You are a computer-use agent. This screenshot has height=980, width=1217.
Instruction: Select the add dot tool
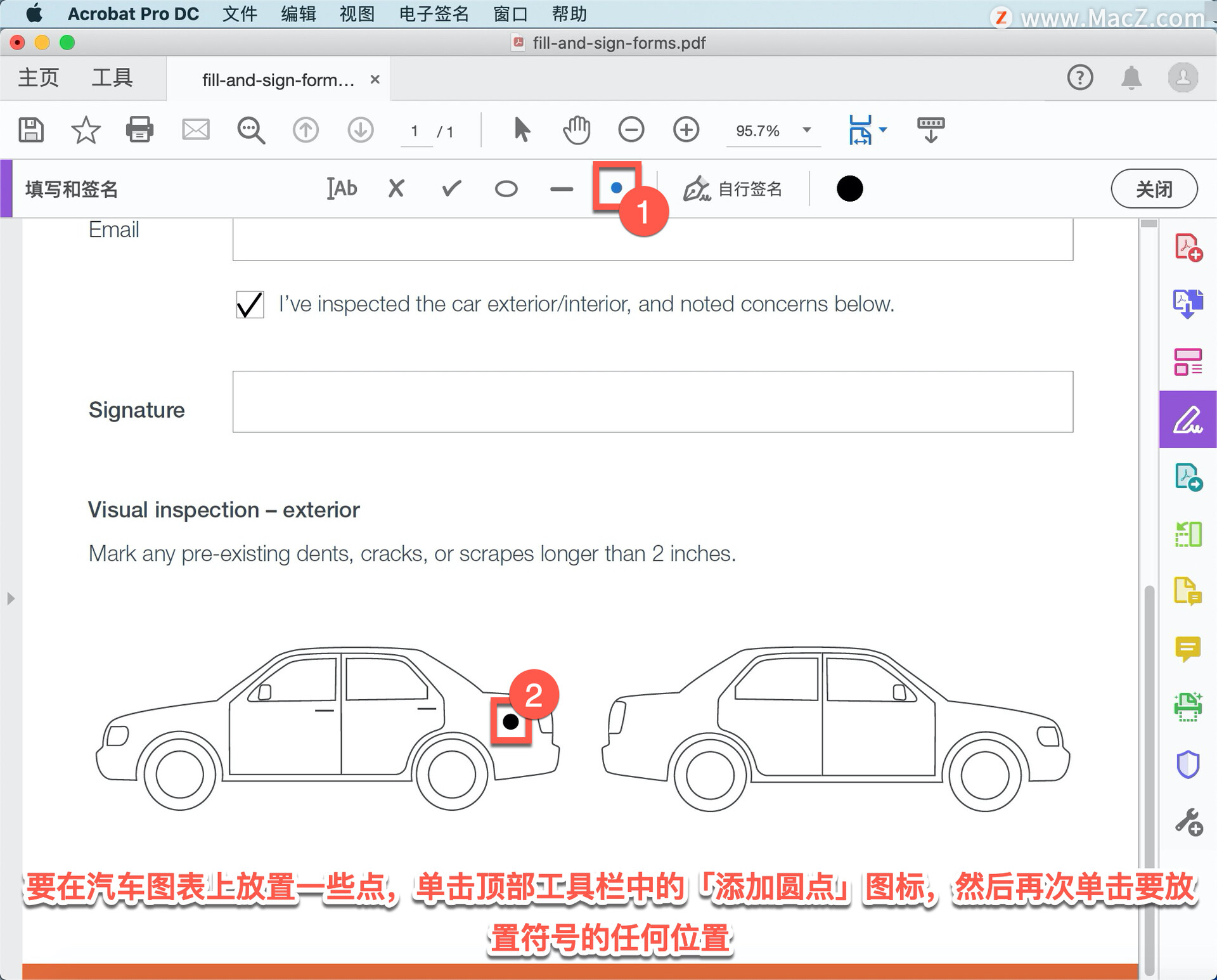pyautogui.click(x=616, y=188)
